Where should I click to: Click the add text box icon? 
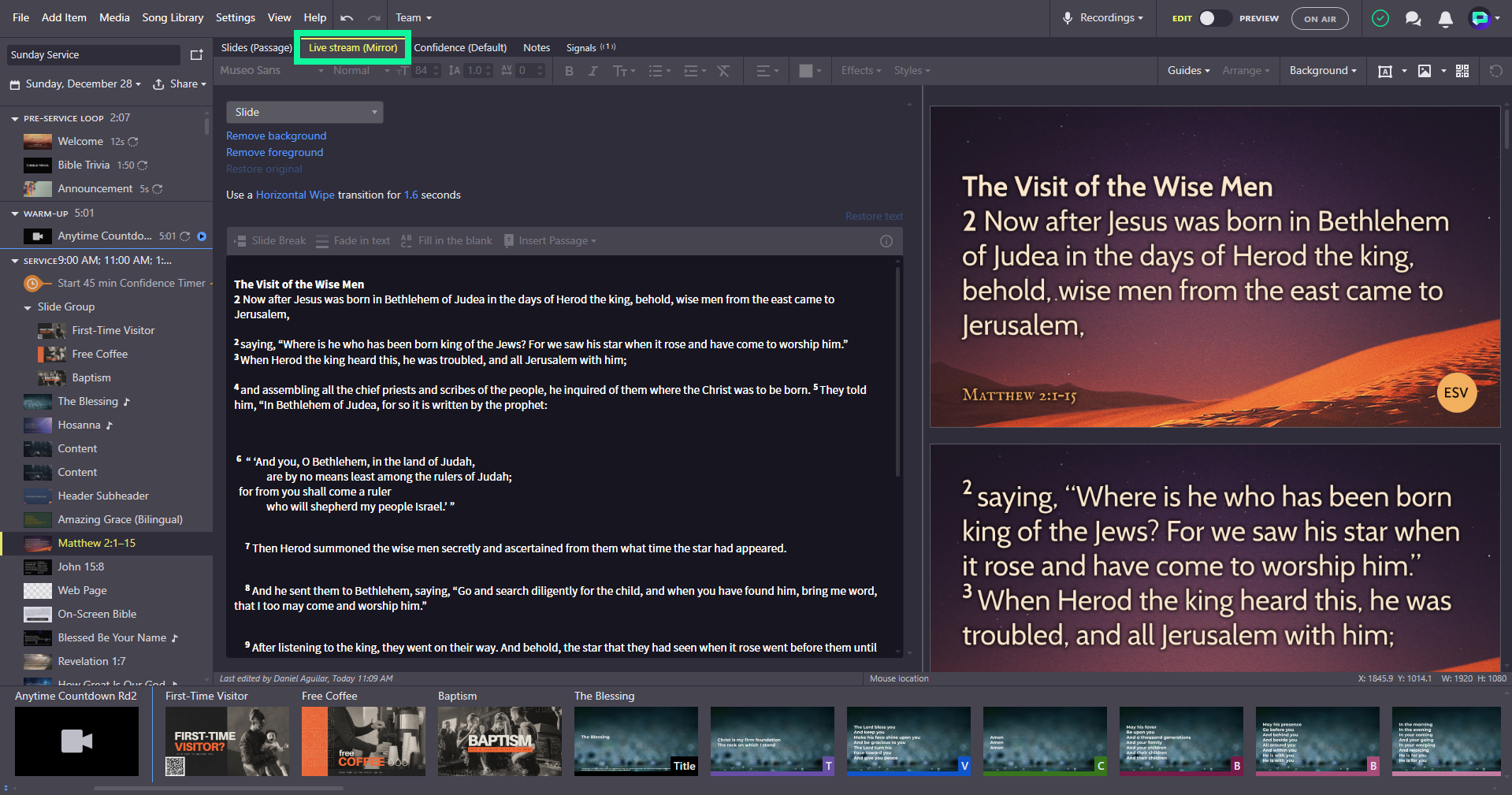(1384, 71)
